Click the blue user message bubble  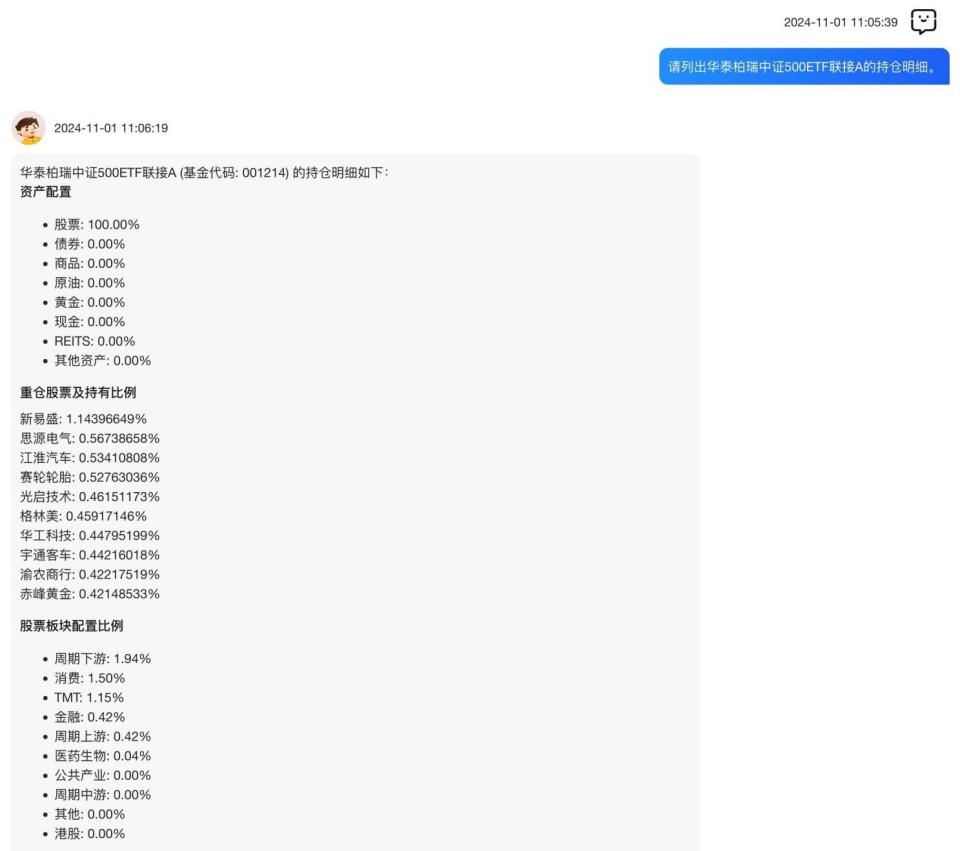tap(804, 66)
